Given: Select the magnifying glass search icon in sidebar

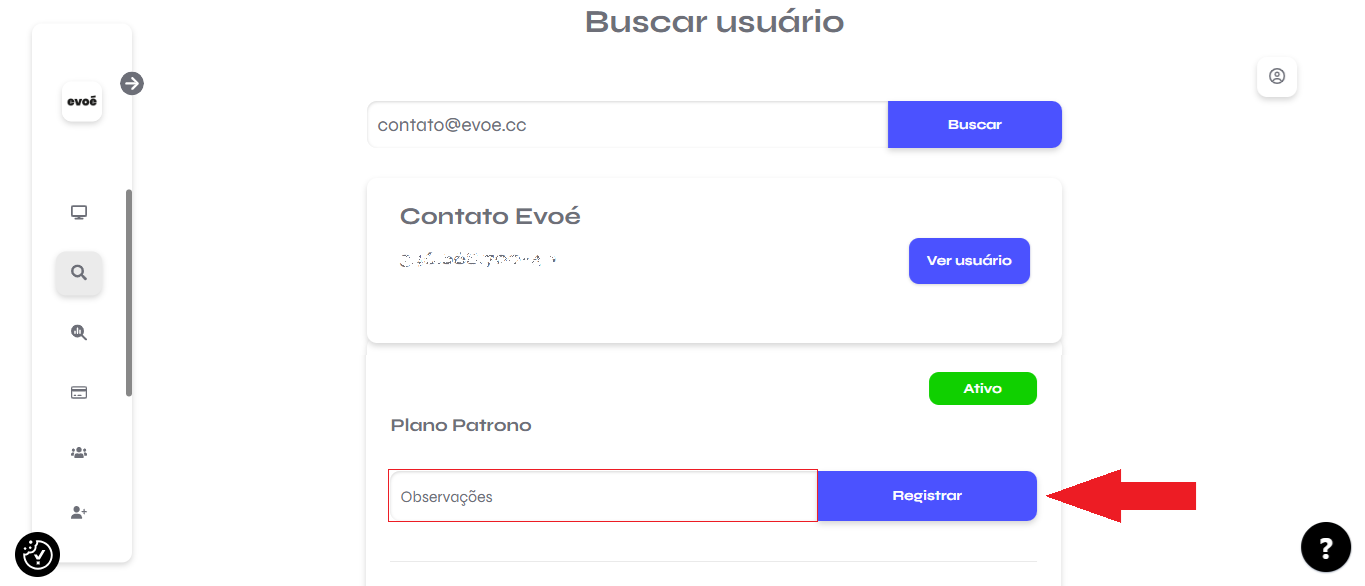Looking at the screenshot, I should (79, 273).
